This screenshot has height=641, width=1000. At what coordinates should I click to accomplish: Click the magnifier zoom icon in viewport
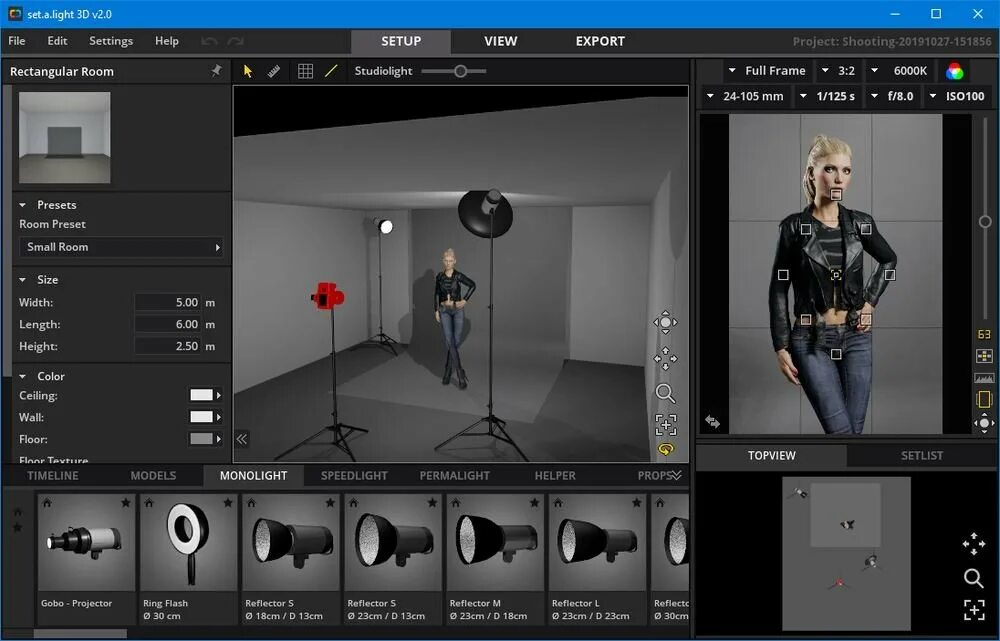pyautogui.click(x=665, y=393)
